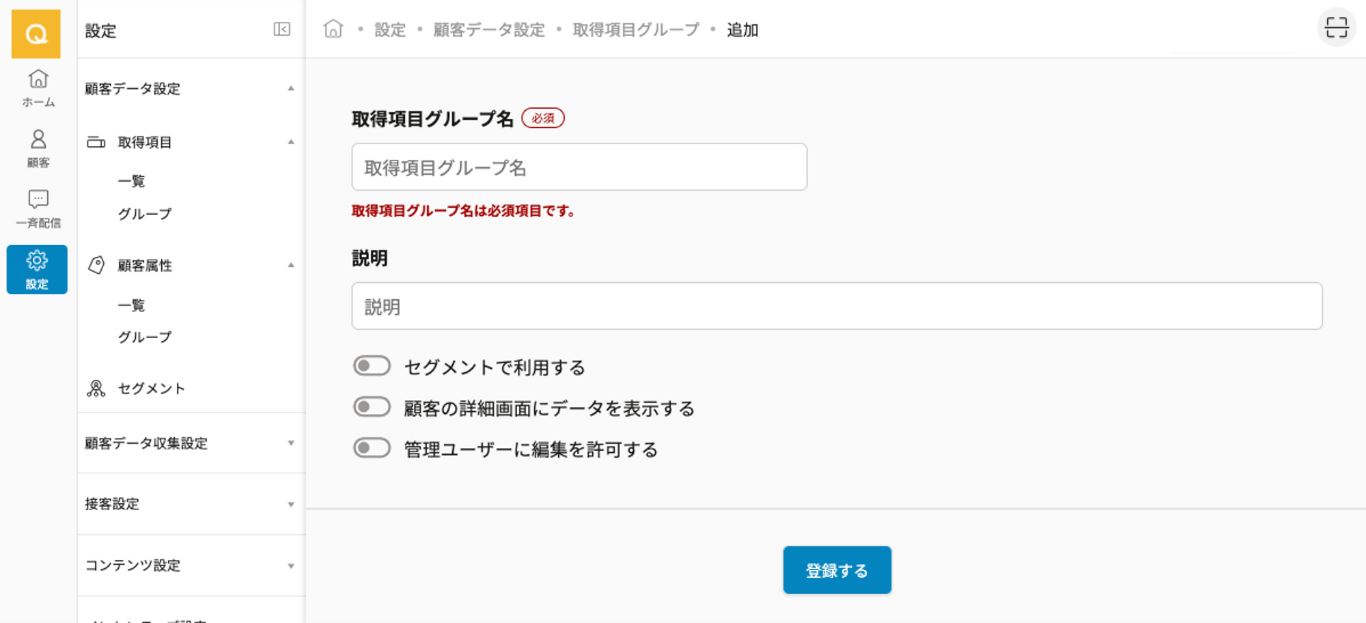Toggle 顧客の詳細画面にデータを表示する switch
Viewport: 1366px width, 623px height.
coord(372,407)
